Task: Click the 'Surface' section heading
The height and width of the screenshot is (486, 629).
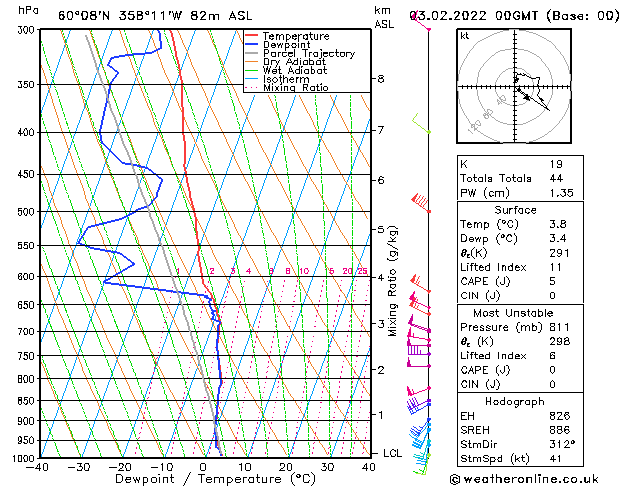Action: (515, 210)
